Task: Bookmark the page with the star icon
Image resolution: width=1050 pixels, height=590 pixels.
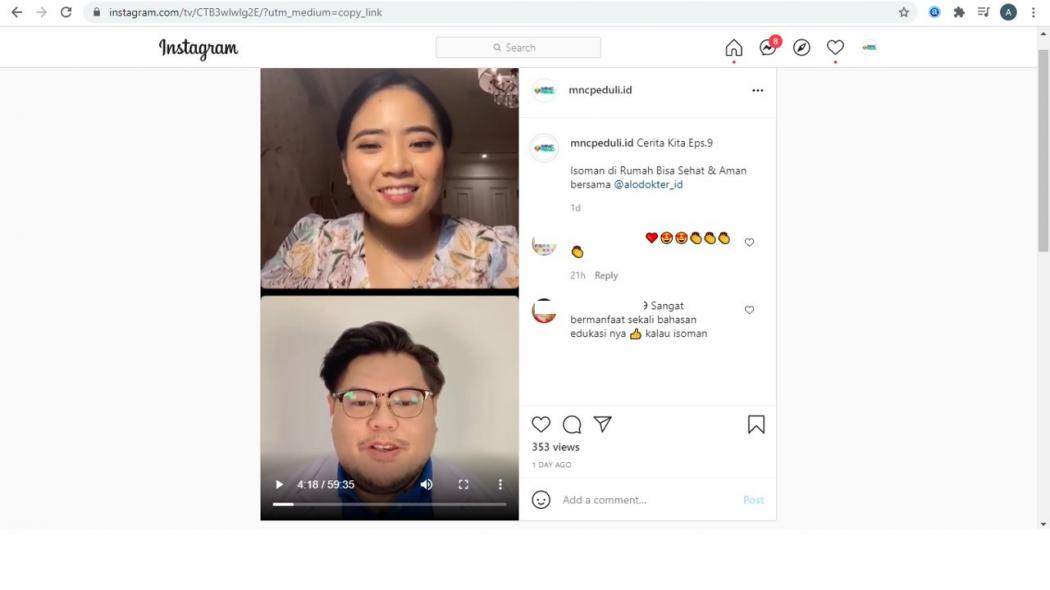Action: [904, 11]
